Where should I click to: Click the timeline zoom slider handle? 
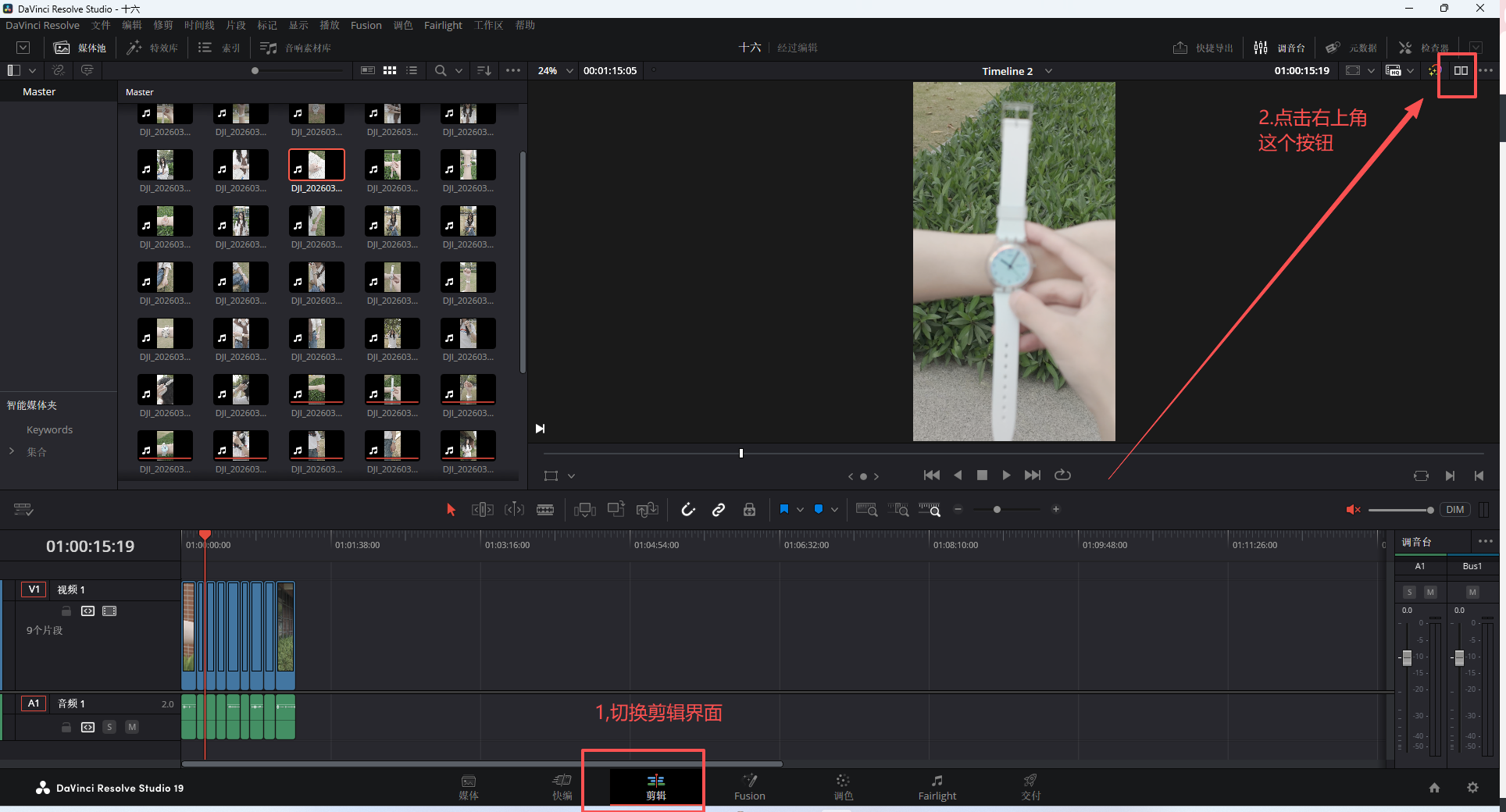[x=997, y=510]
